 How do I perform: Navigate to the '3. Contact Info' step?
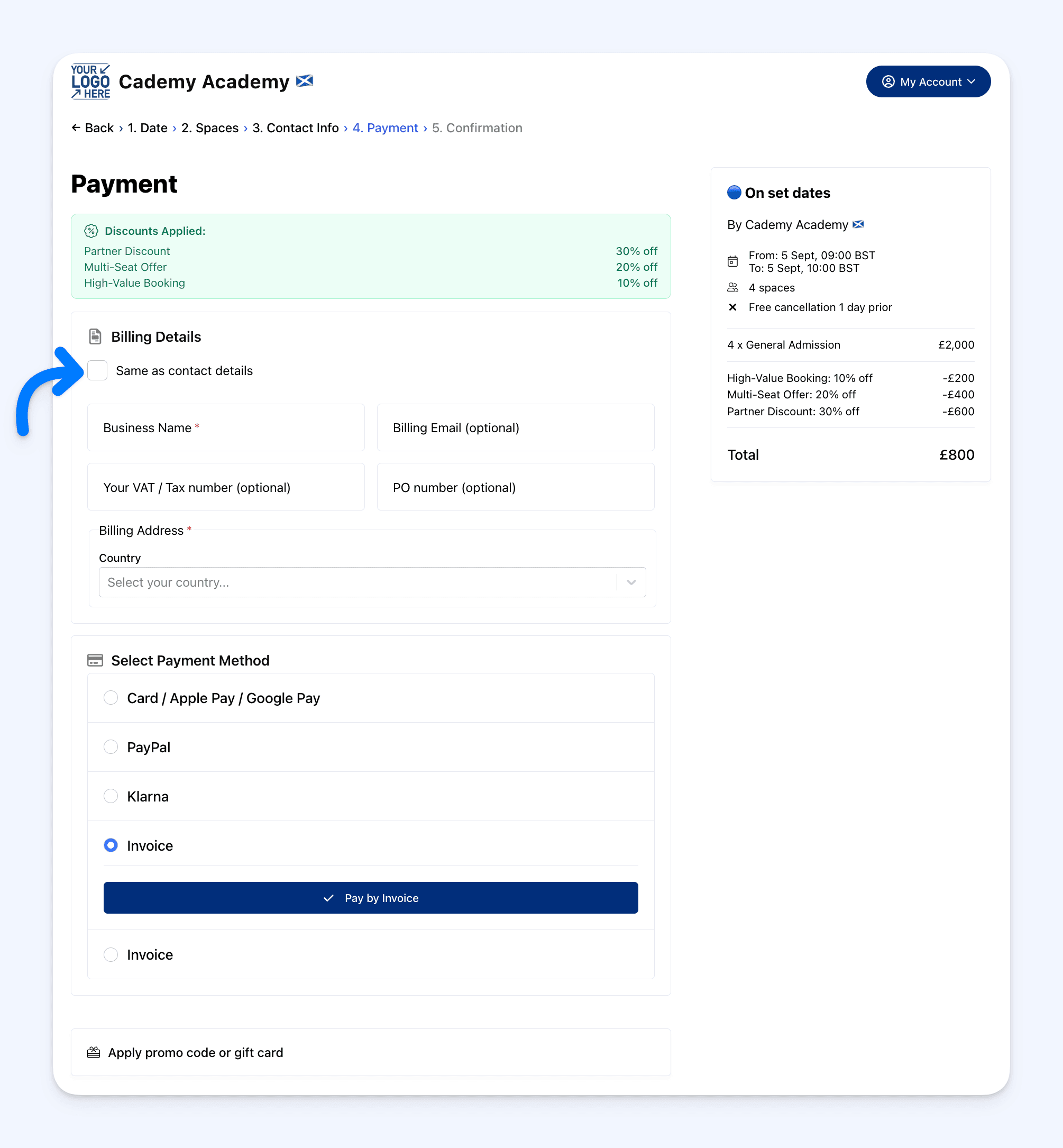[295, 127]
